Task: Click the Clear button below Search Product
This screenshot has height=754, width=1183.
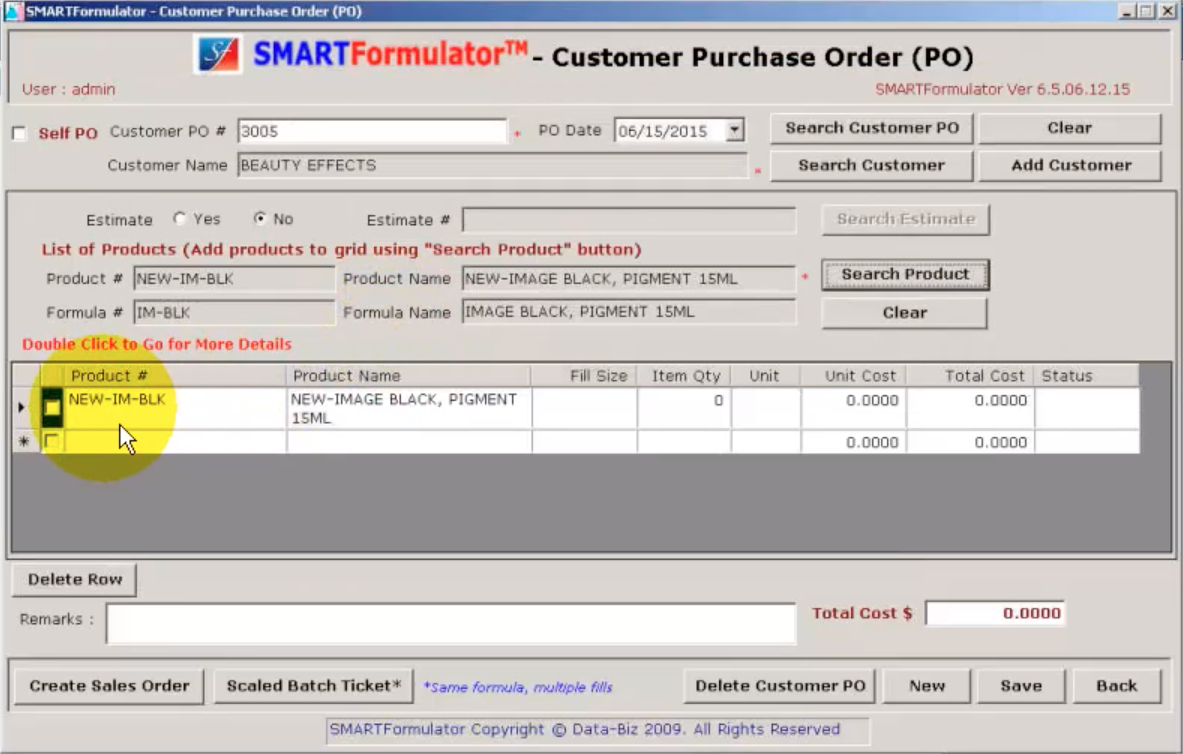Action: 905,312
